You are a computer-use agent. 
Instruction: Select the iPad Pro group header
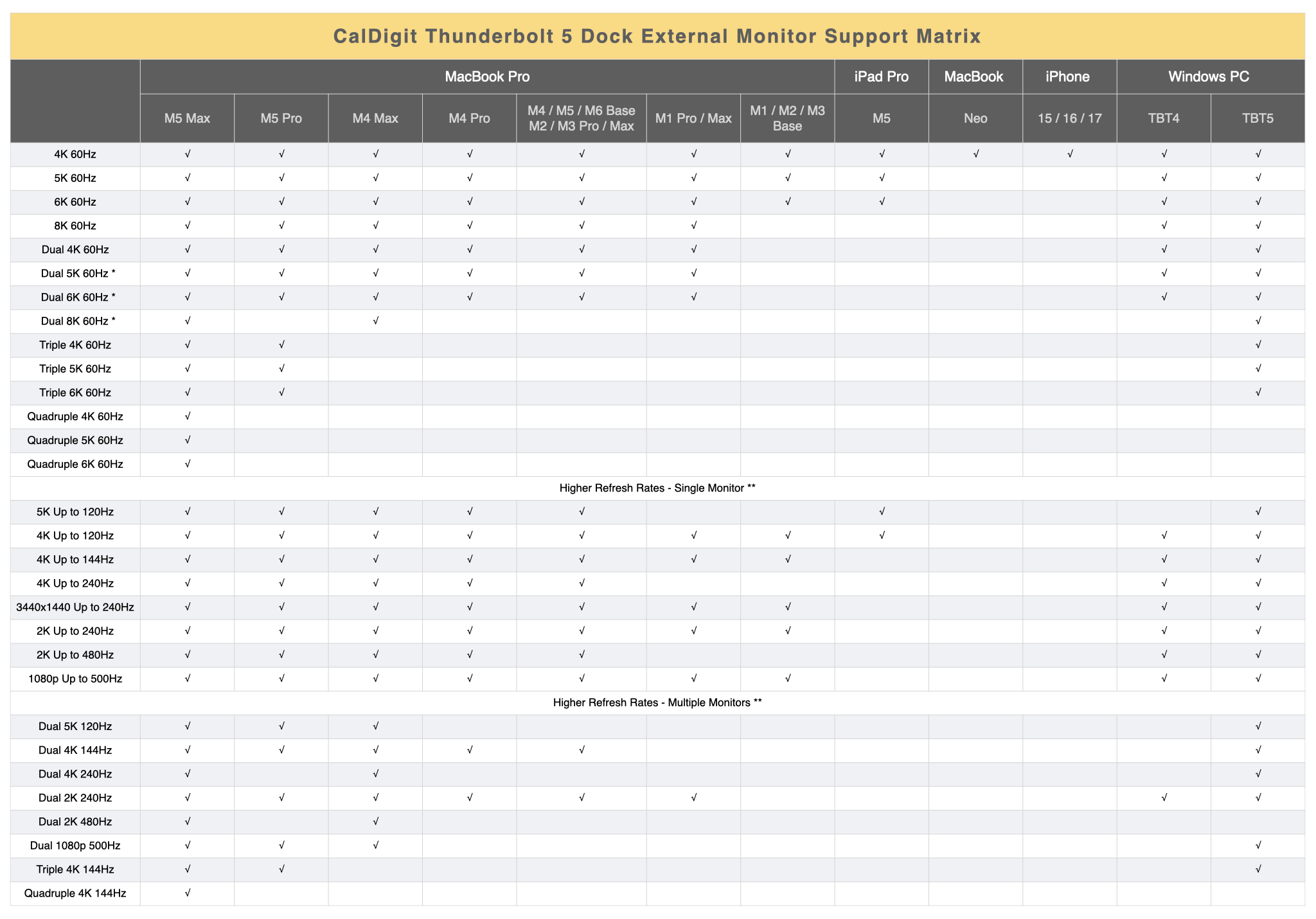[x=881, y=77]
